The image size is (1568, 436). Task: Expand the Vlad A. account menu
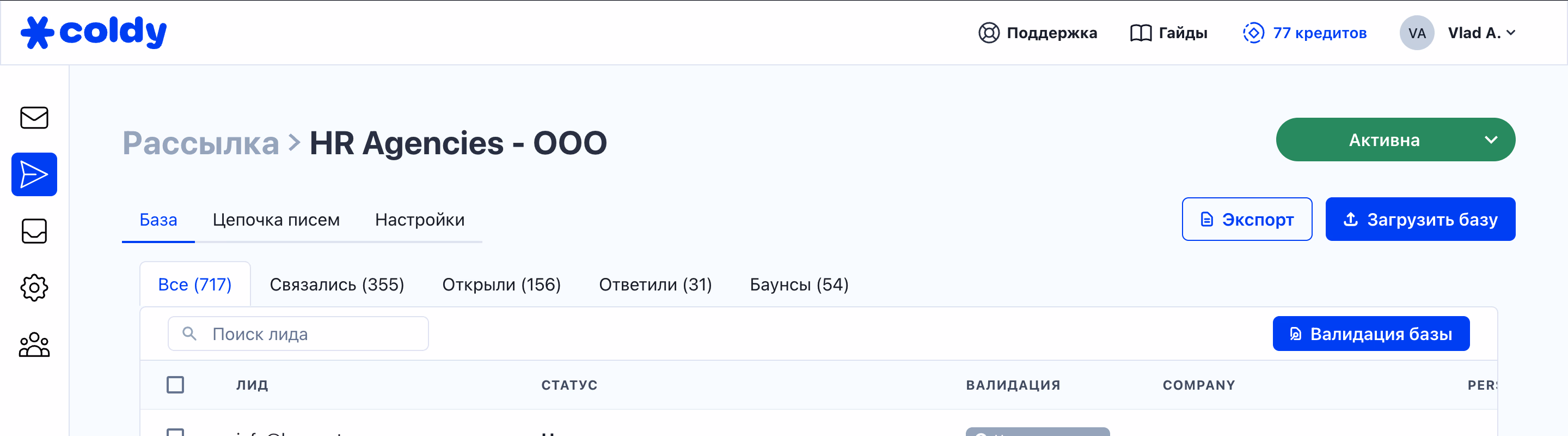(1481, 33)
